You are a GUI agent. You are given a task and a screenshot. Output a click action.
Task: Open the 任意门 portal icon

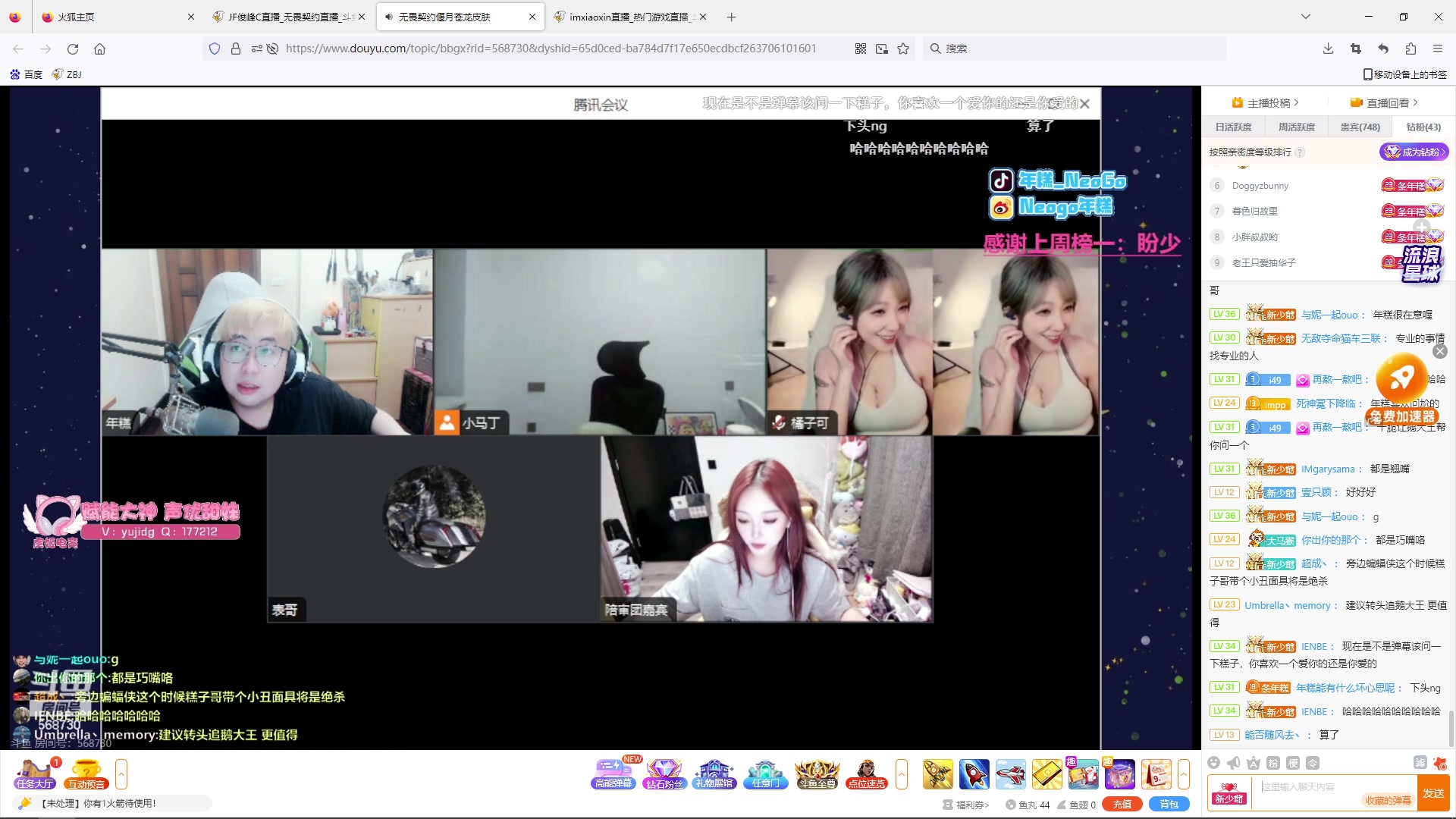(x=766, y=774)
